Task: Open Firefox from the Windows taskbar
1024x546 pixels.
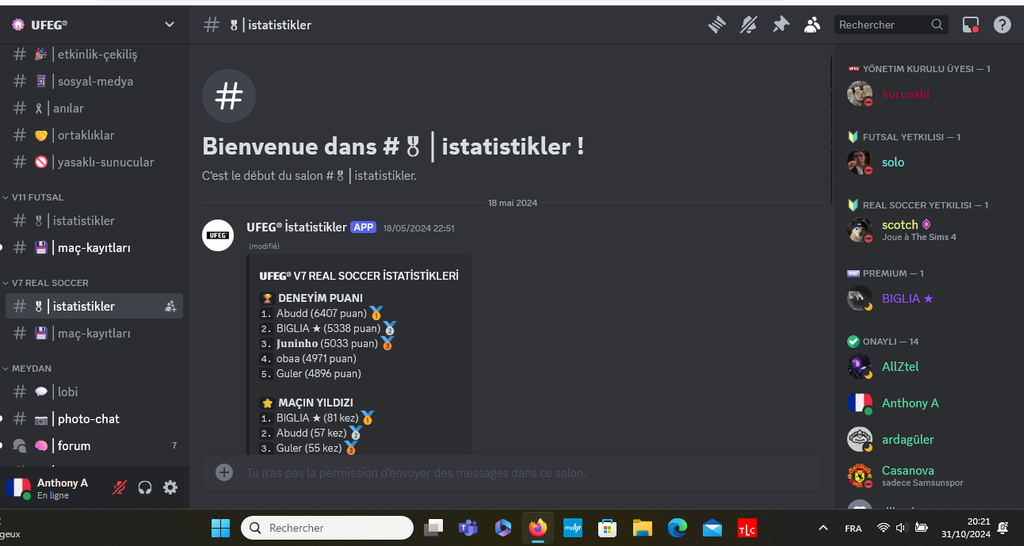Action: click(538, 528)
